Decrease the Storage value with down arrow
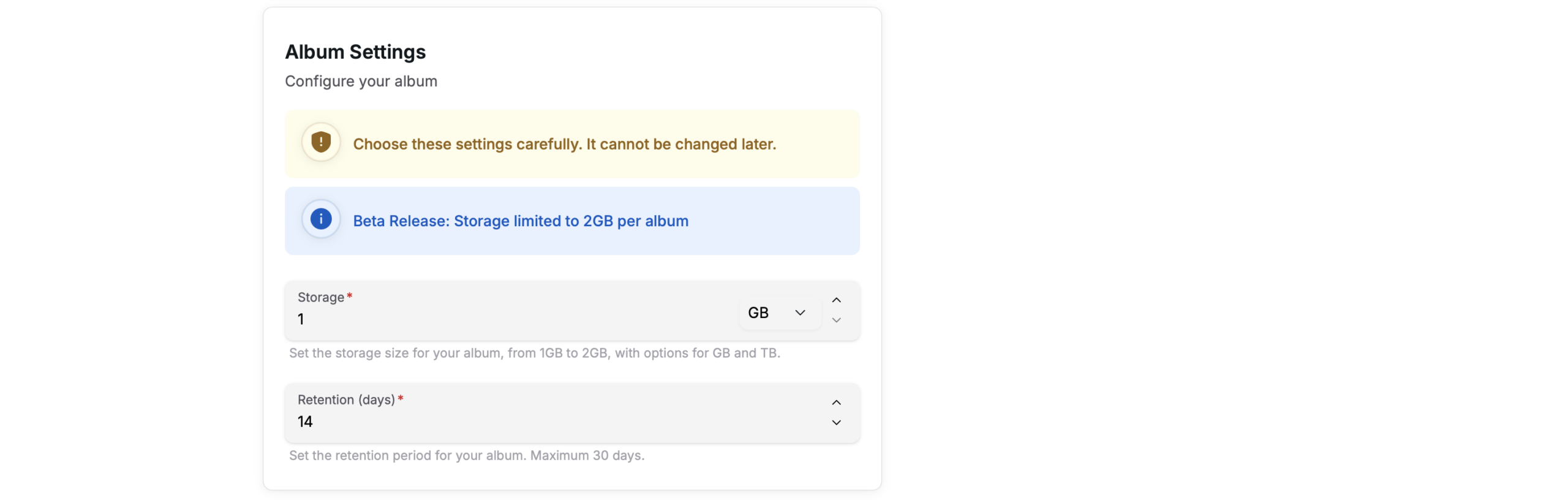 pyautogui.click(x=836, y=320)
